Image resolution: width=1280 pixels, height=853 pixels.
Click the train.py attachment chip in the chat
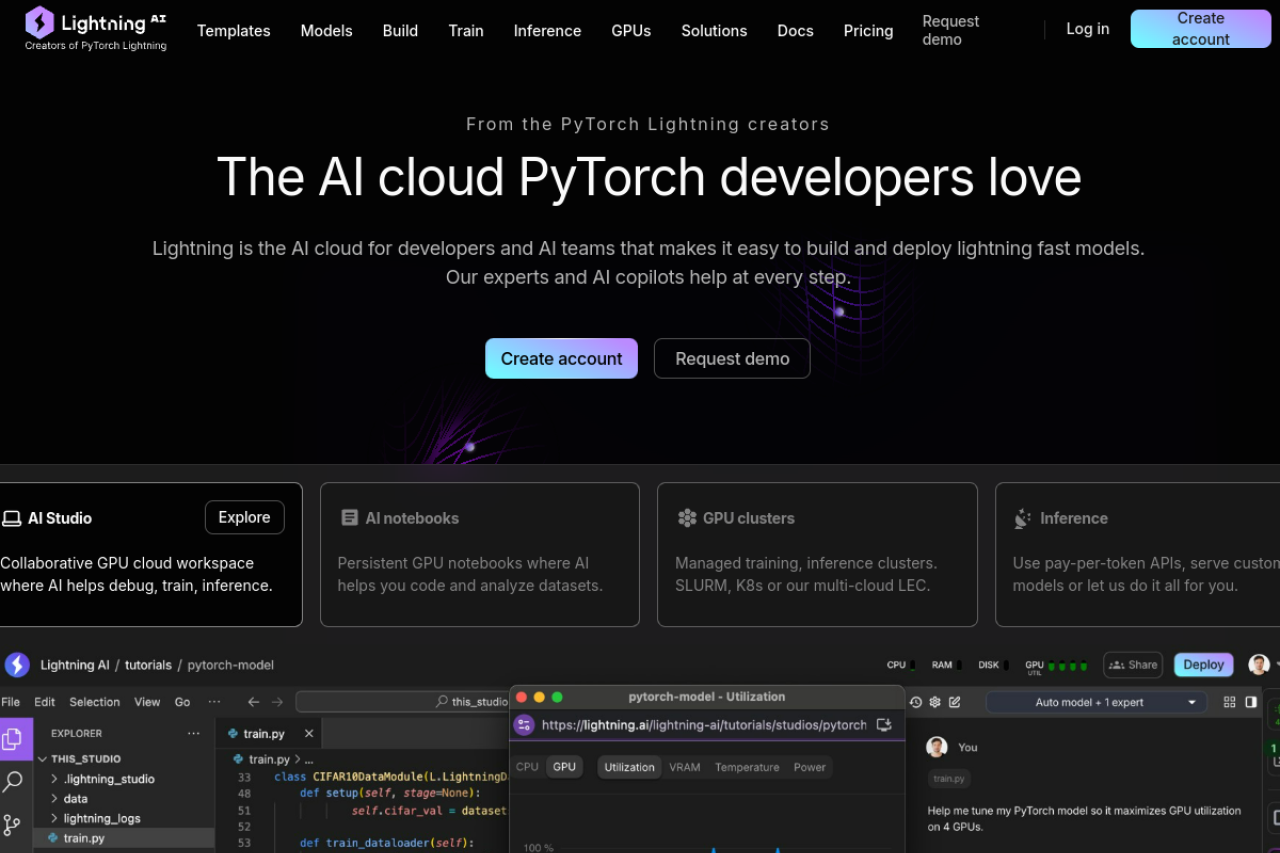948,778
